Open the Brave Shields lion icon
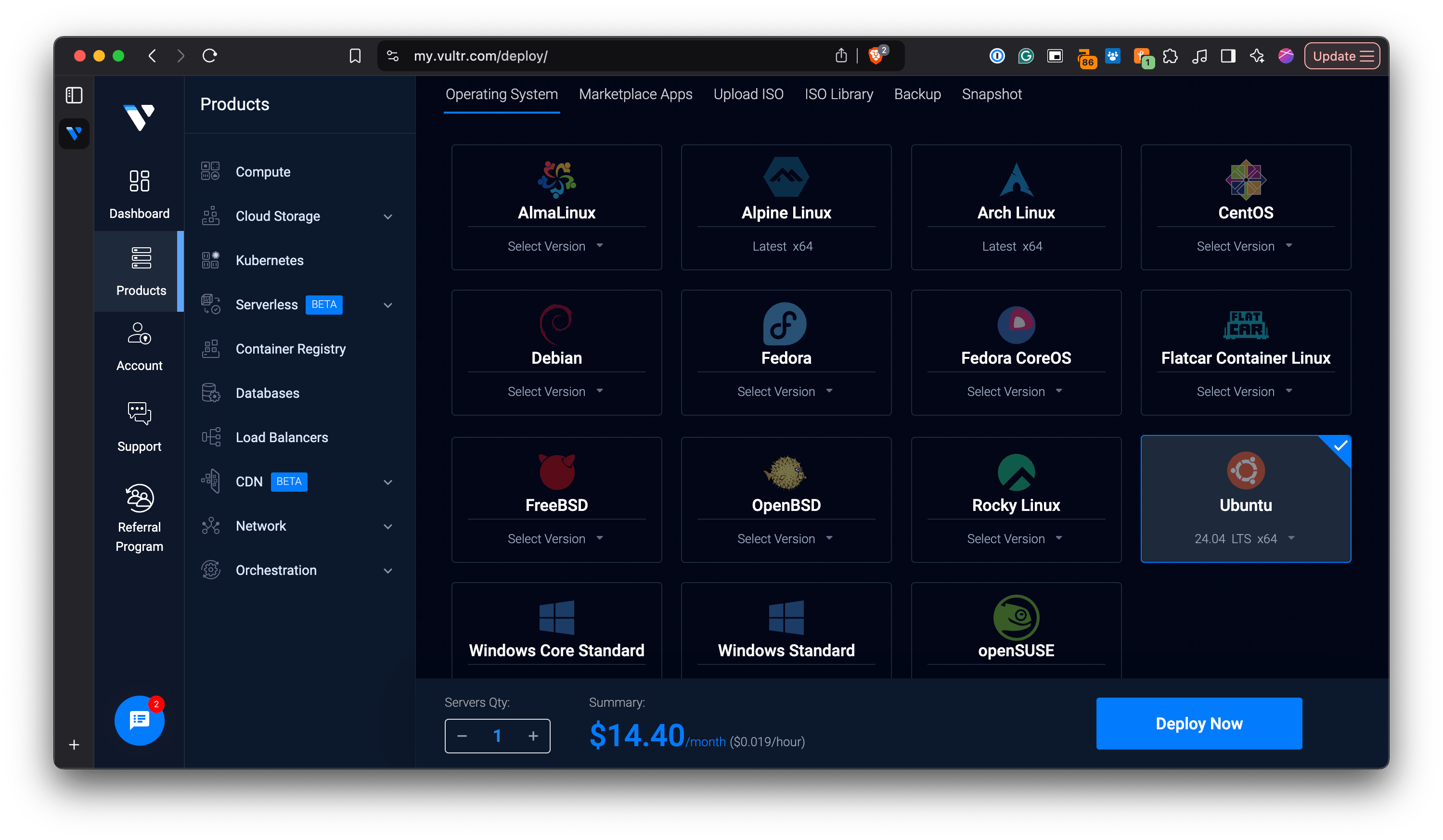The height and width of the screenshot is (840, 1443). click(875, 55)
